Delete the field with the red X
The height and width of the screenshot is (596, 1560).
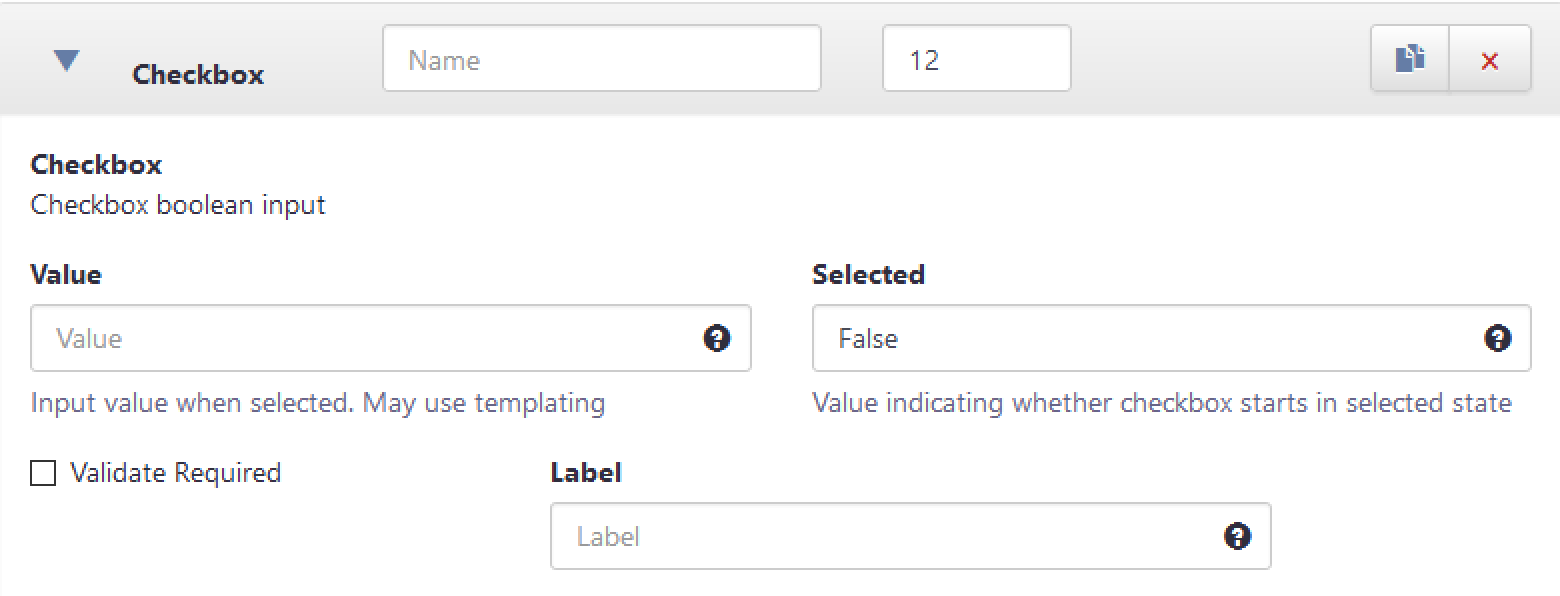1490,59
